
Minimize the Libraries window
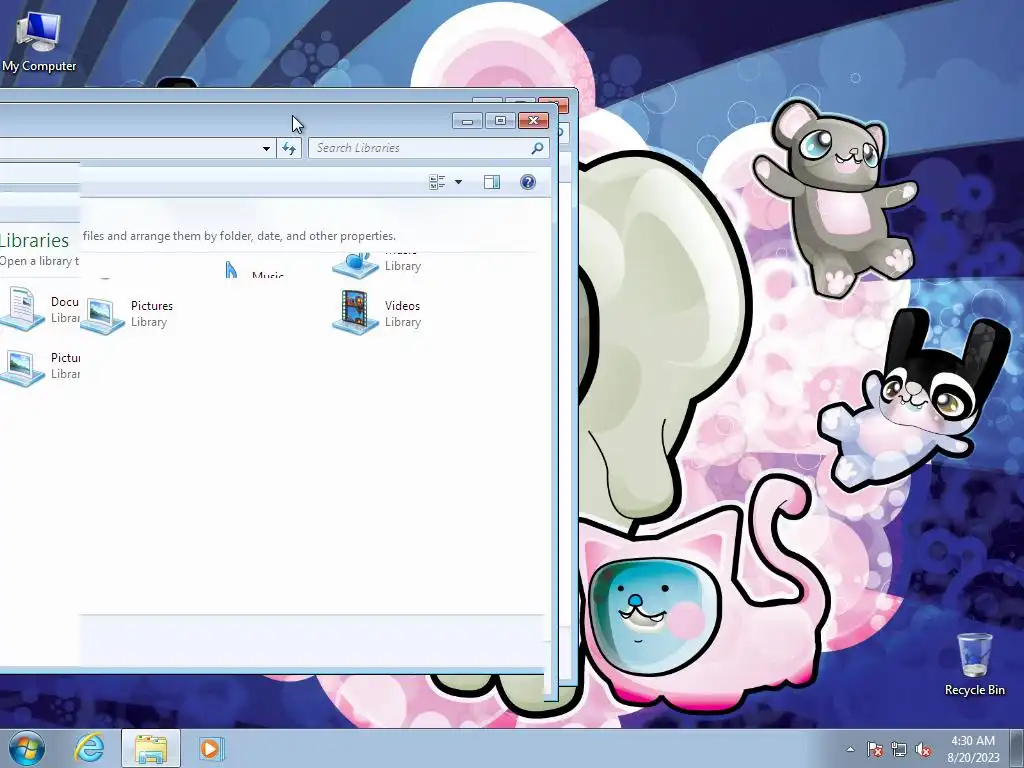[467, 121]
